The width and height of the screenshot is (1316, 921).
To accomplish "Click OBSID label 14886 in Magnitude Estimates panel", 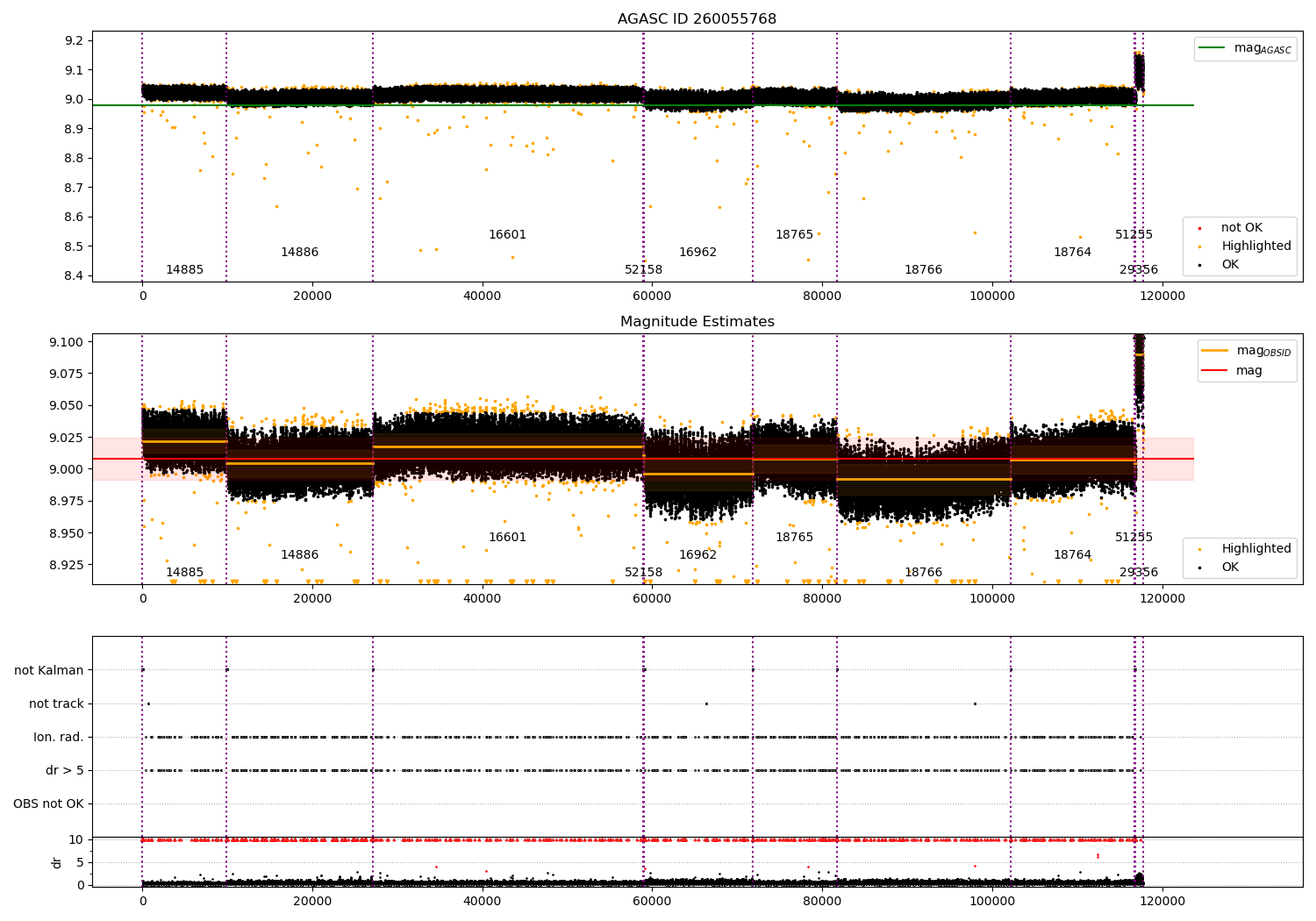I will pos(299,554).
